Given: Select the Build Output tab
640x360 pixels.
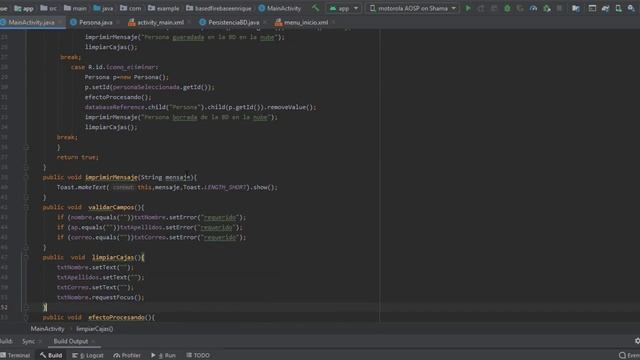Looking at the screenshot, I should (x=71, y=341).
